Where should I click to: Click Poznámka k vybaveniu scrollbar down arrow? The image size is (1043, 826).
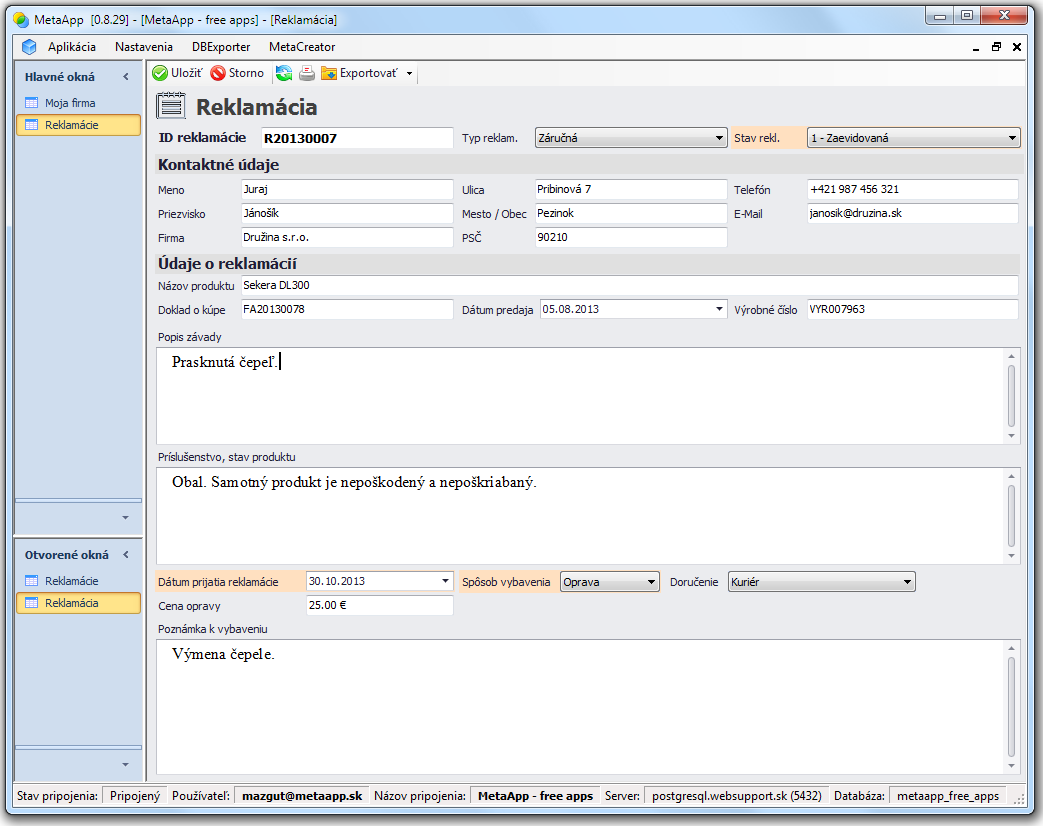tap(1011, 766)
